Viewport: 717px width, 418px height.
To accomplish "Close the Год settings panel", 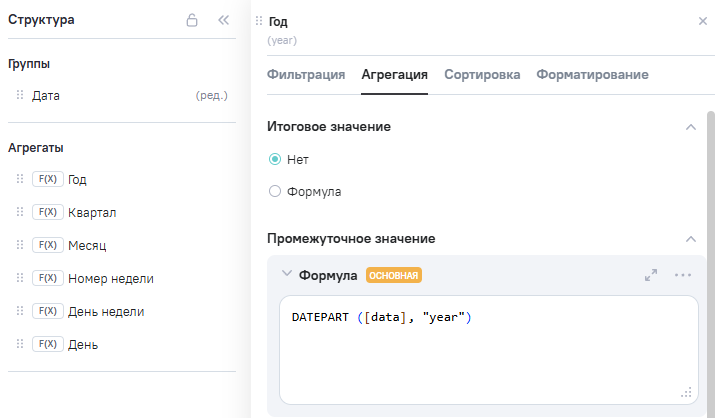I will [x=702, y=21].
